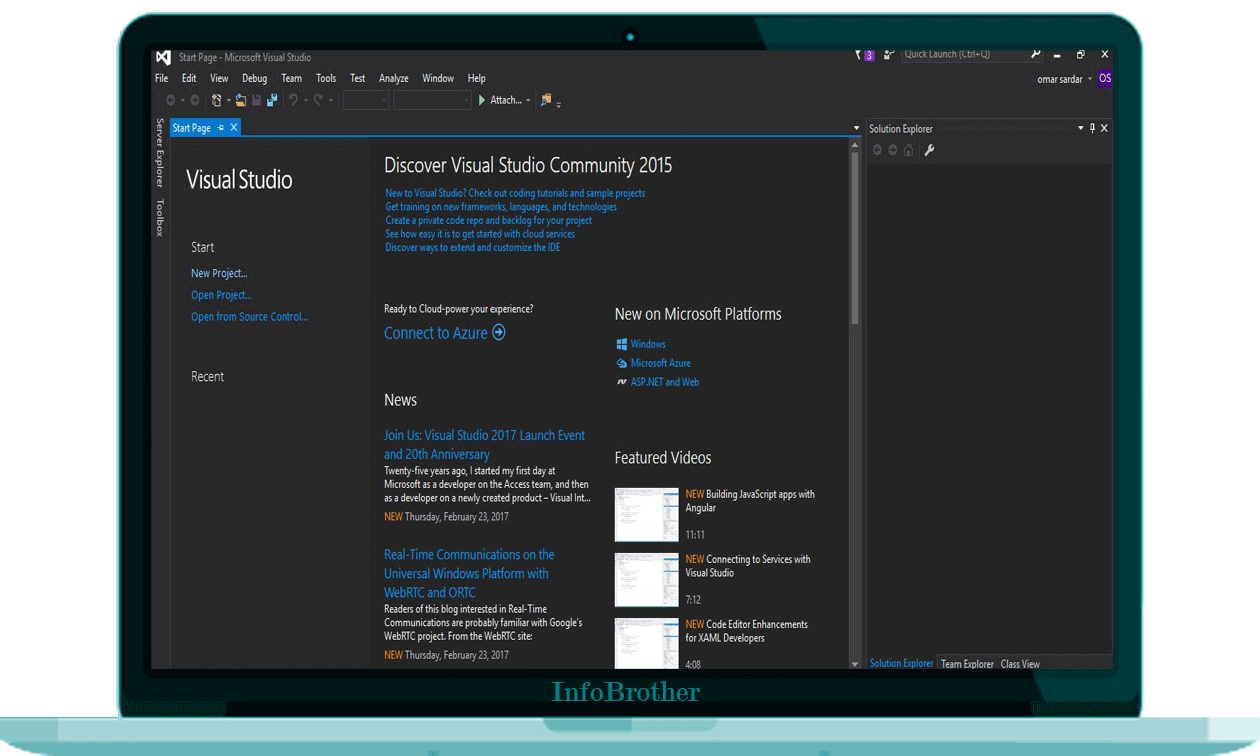Viewport: 1260px width, 756px height.
Task: Click Solution Explorer Forward arrow icon
Action: 893,150
